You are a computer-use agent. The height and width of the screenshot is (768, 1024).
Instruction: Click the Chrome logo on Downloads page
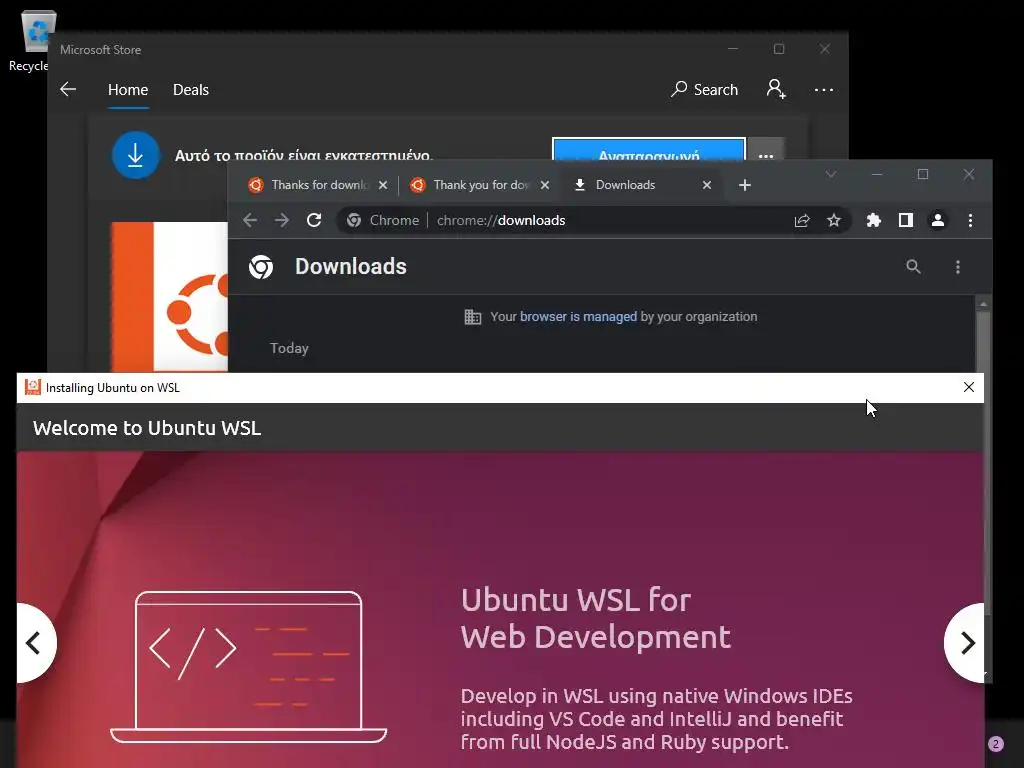261,266
